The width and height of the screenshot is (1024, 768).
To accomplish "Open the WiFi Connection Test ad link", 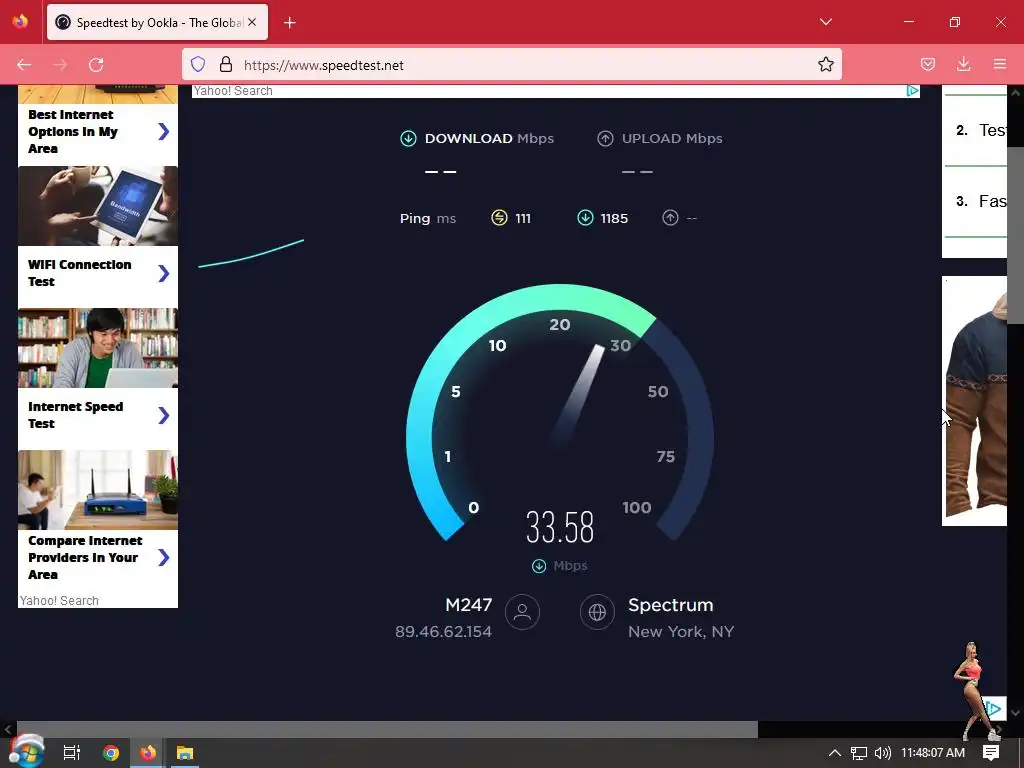I will [98, 273].
